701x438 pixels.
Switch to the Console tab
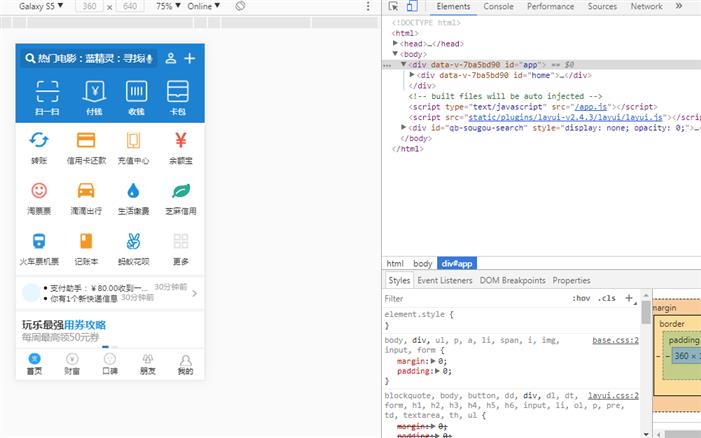pos(498,6)
